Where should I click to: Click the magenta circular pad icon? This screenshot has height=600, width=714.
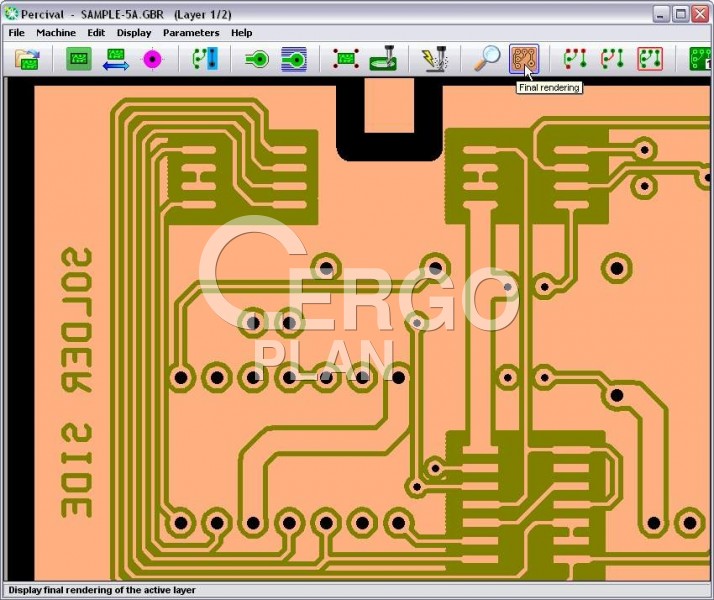click(x=152, y=59)
